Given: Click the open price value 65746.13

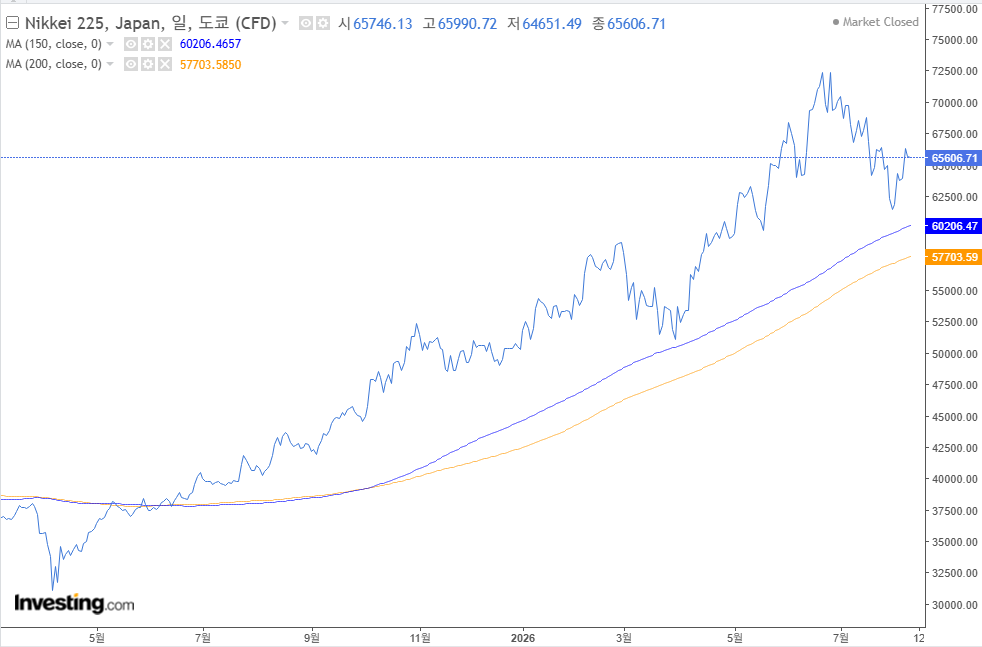Looking at the screenshot, I should point(383,24).
